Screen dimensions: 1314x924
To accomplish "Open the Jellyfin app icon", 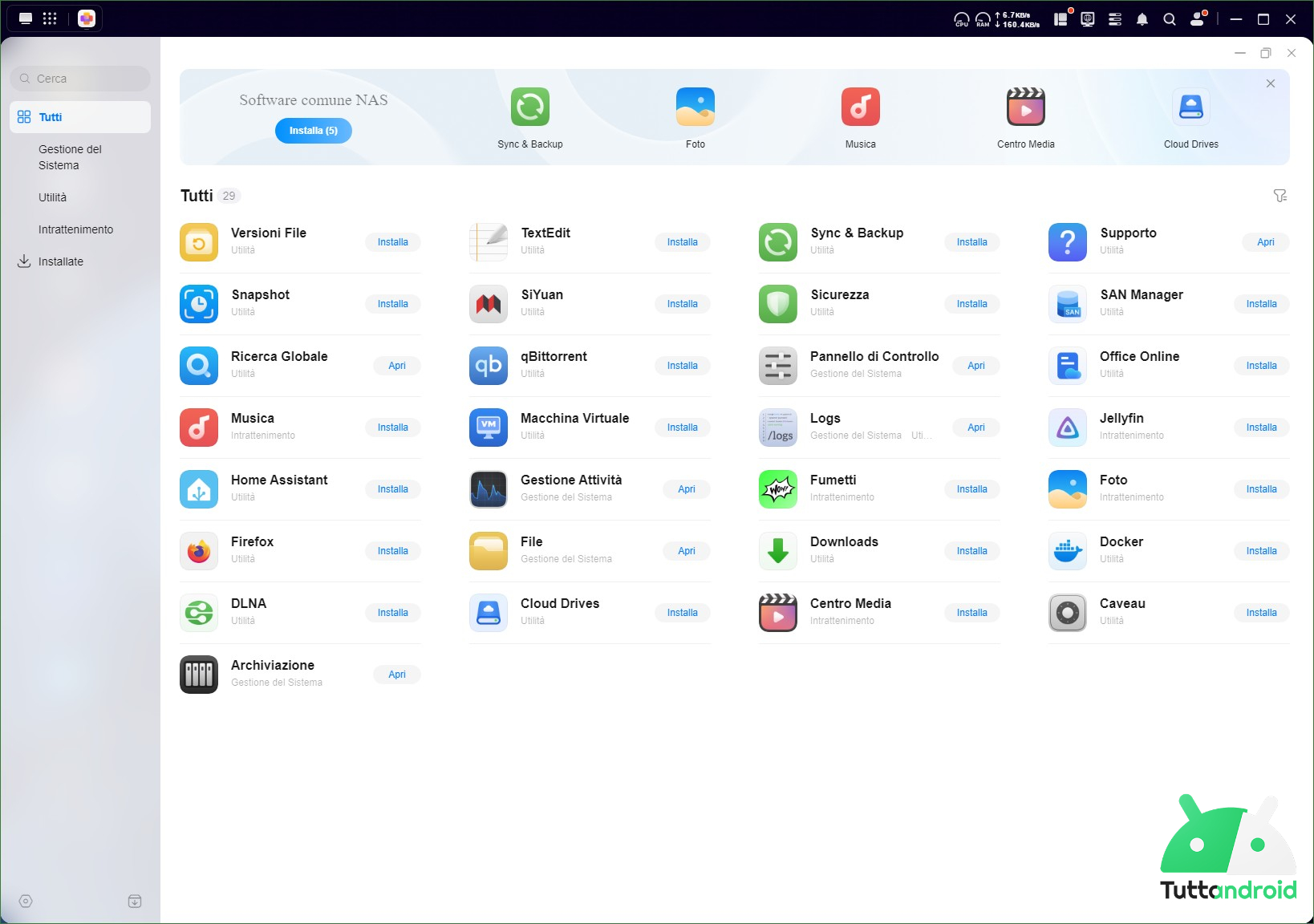I will tap(1068, 428).
